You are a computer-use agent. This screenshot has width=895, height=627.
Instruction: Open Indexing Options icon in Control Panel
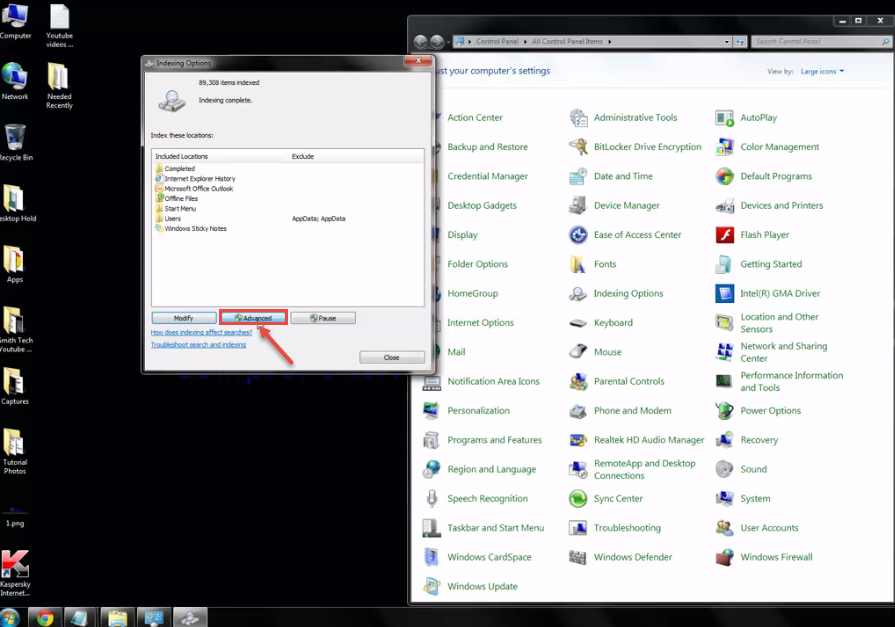(x=578, y=294)
